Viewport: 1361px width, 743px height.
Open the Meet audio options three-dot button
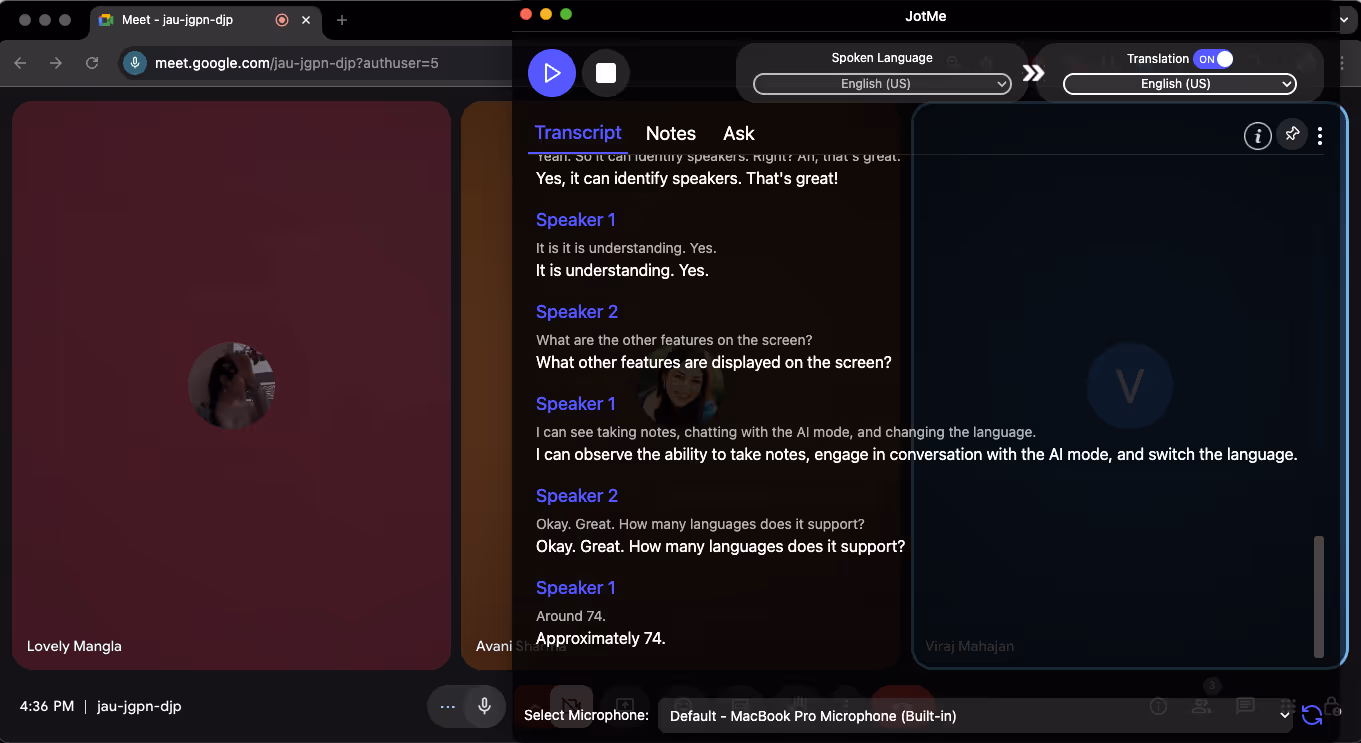[x=447, y=706]
